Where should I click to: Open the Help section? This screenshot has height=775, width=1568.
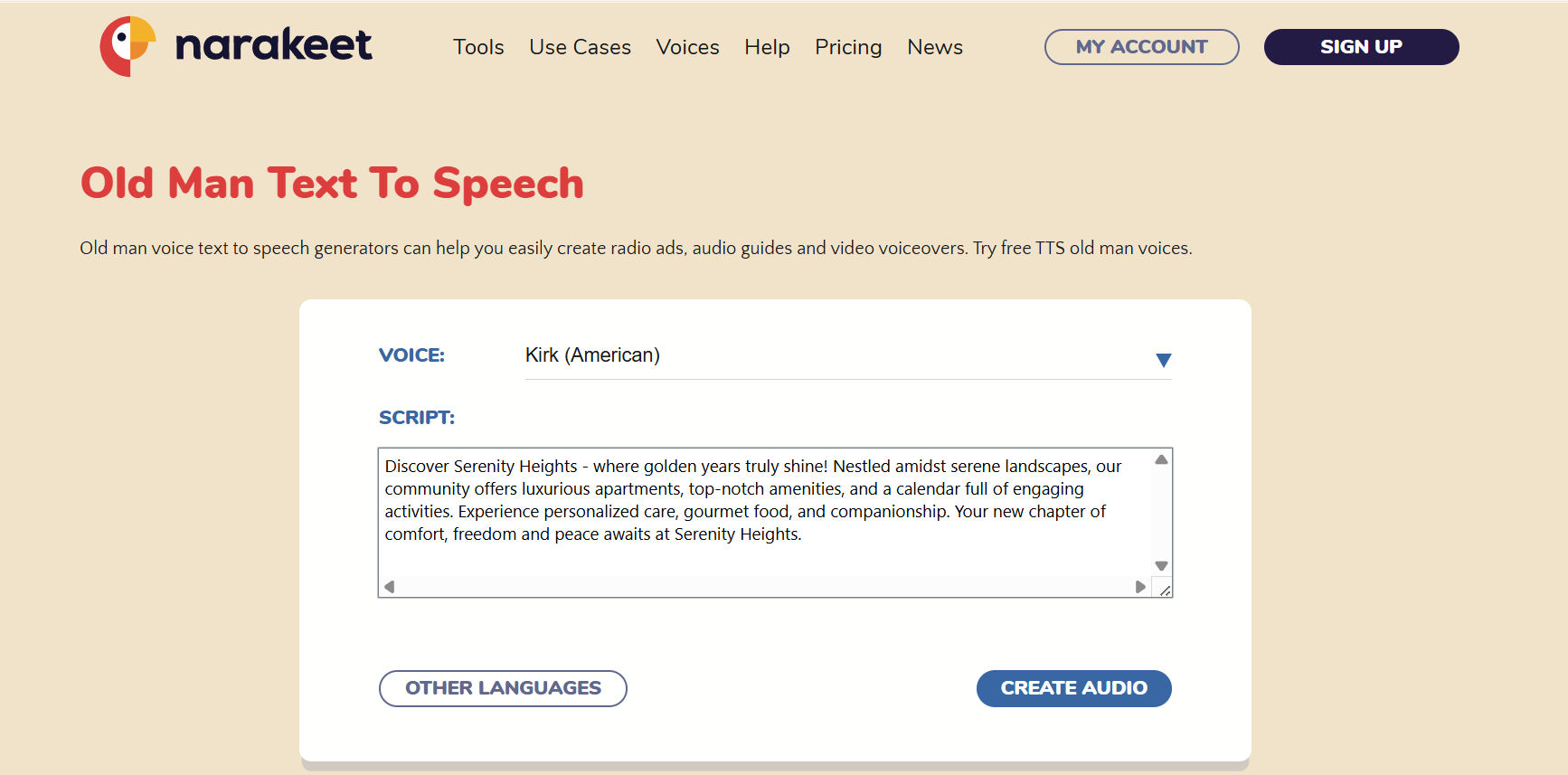[x=767, y=47]
